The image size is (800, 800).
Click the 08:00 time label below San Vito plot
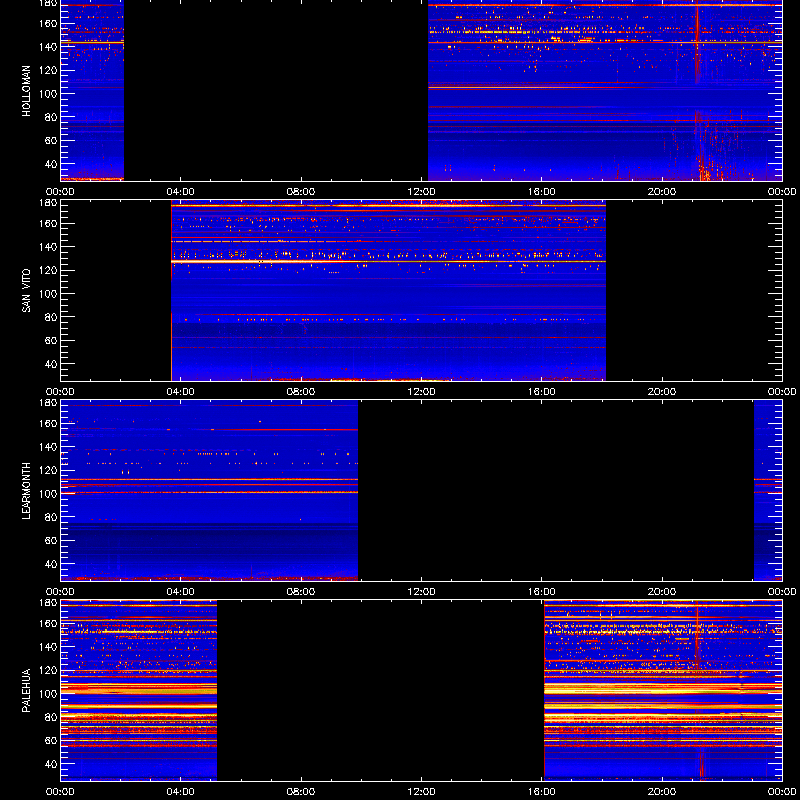pyautogui.click(x=301, y=392)
